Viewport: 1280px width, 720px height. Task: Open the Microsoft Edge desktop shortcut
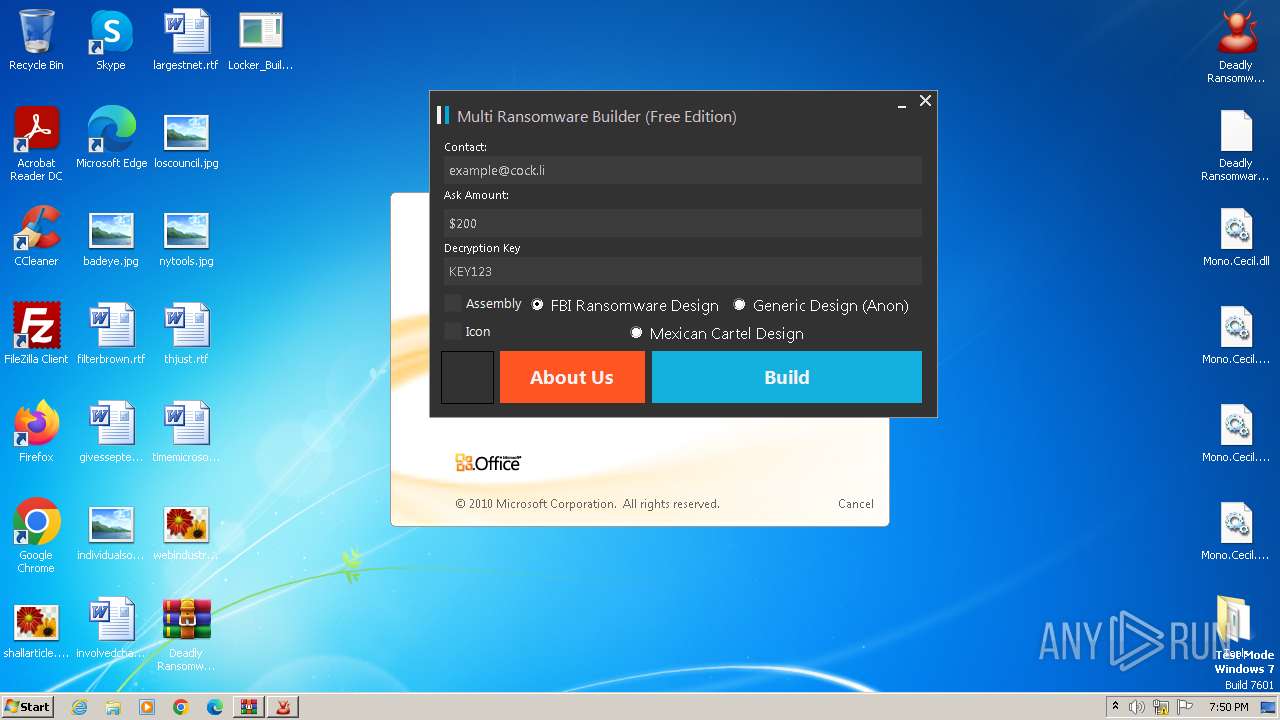(111, 138)
